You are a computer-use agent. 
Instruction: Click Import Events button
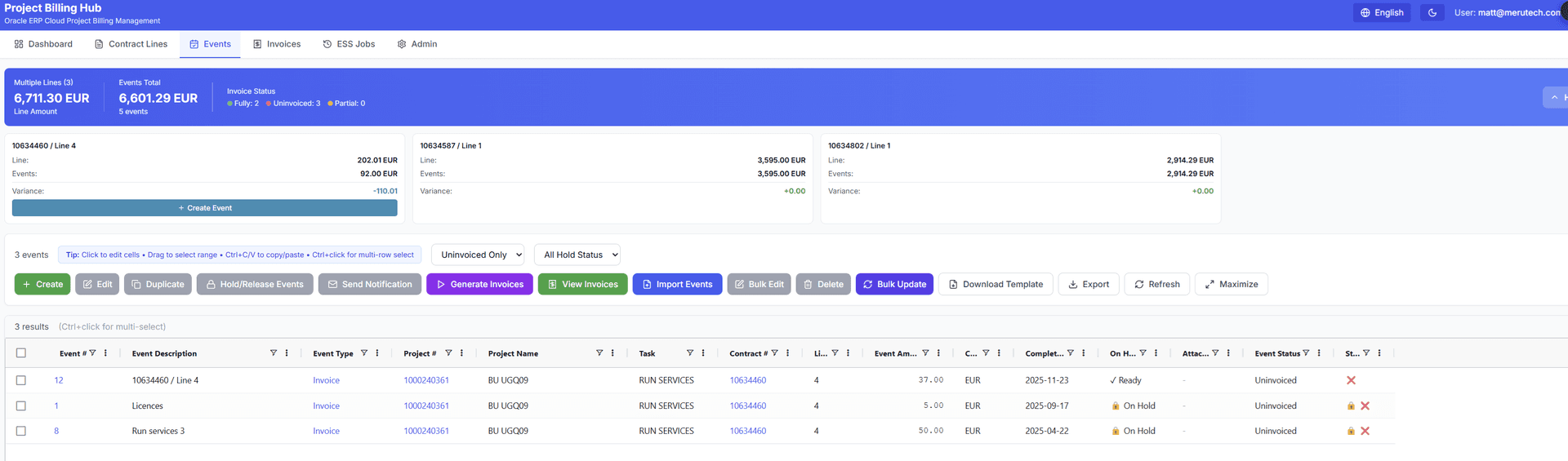(x=677, y=284)
